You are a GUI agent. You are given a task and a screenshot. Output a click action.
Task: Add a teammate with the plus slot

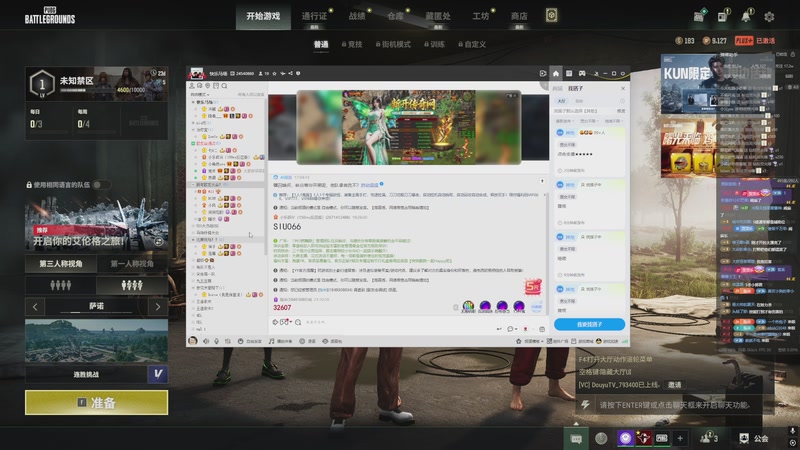point(680,438)
